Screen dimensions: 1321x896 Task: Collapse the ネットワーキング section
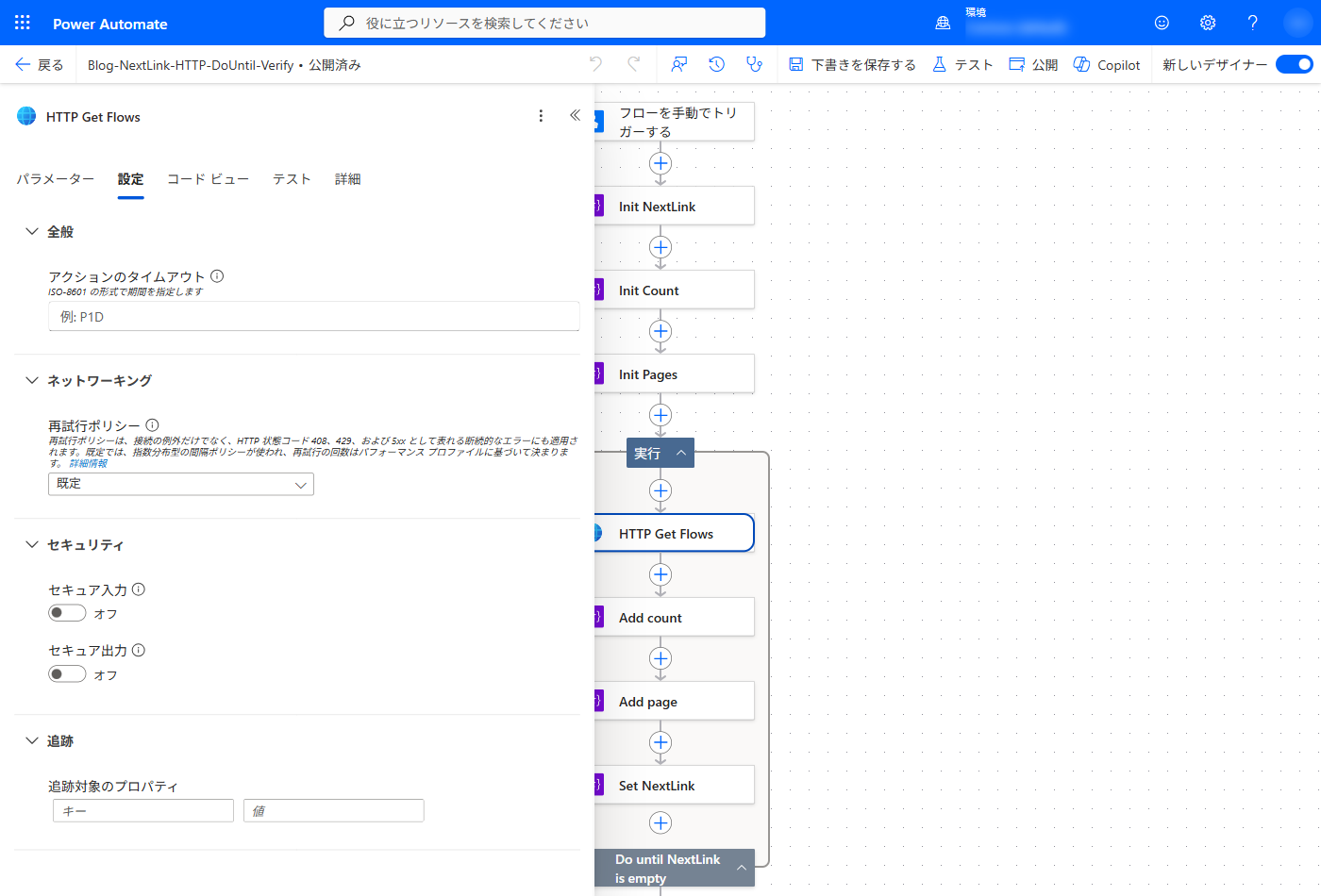coord(32,380)
